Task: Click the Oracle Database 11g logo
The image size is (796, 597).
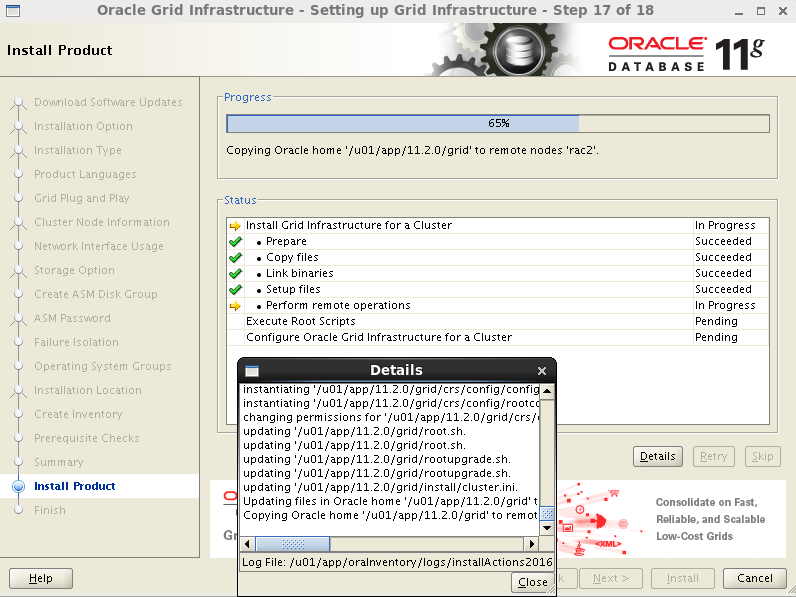Action: tap(686, 55)
